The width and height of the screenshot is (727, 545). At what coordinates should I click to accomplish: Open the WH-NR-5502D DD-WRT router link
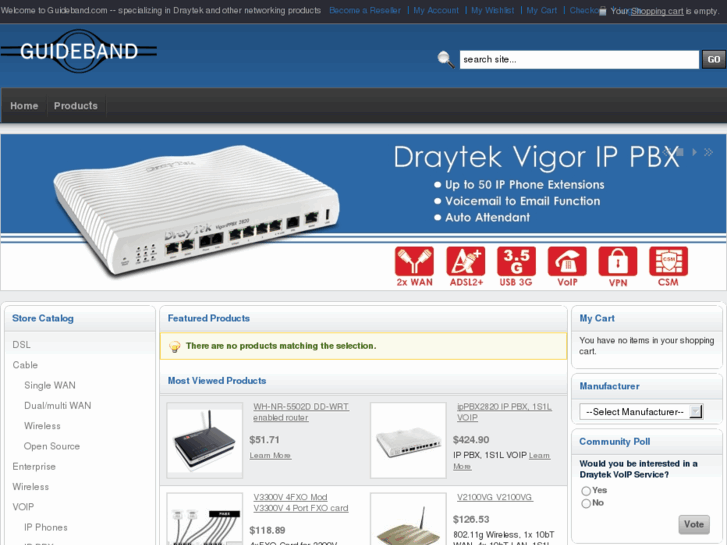click(x=301, y=412)
